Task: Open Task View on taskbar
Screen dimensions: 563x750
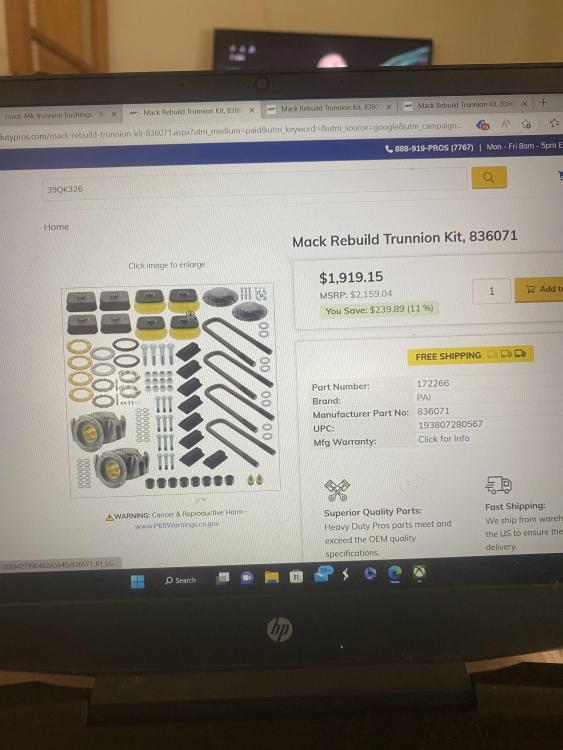Action: 222,578
